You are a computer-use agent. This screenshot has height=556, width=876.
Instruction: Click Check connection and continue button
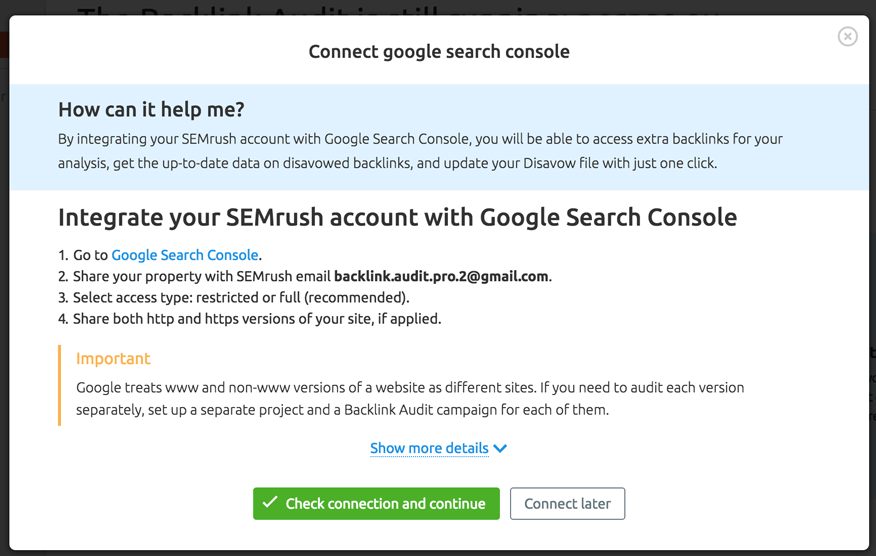(x=376, y=503)
